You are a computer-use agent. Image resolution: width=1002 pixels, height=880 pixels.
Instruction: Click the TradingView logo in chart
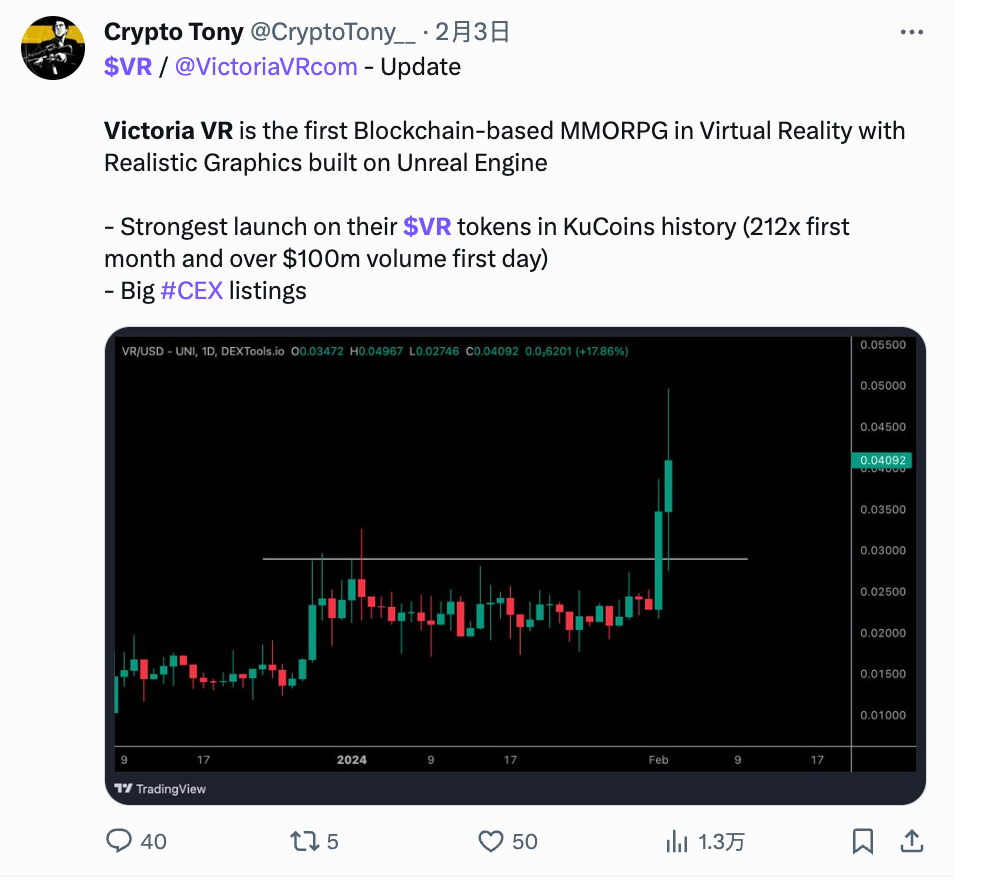[160, 789]
